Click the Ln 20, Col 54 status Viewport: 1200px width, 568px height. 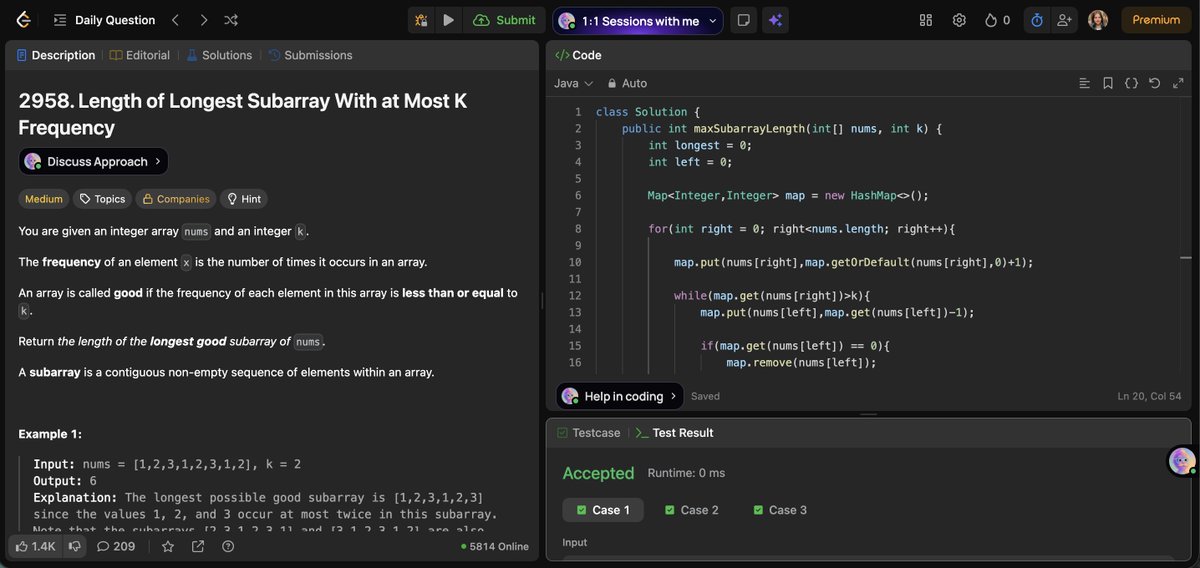pos(1149,396)
